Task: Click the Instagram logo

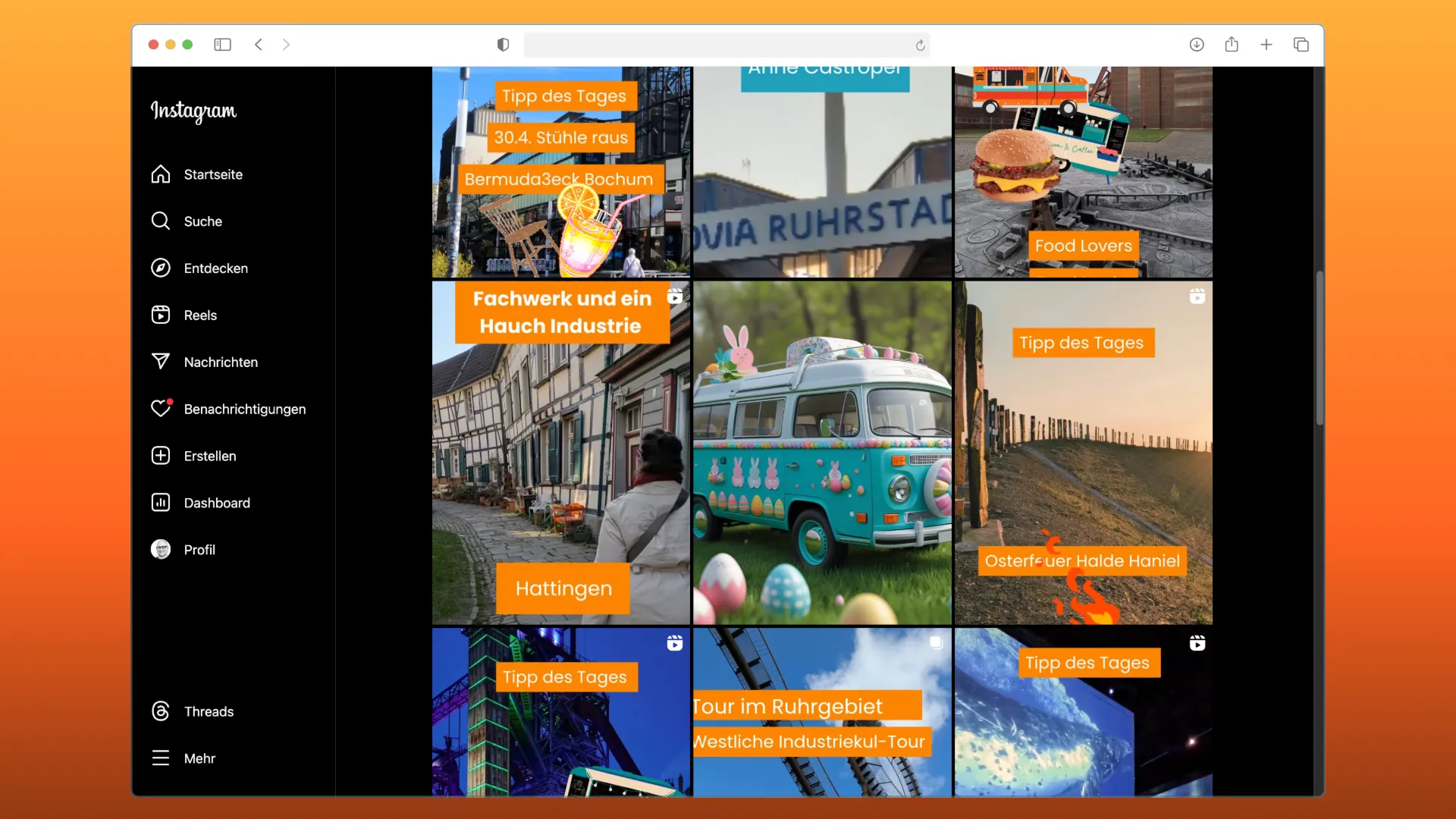Action: coord(193,111)
